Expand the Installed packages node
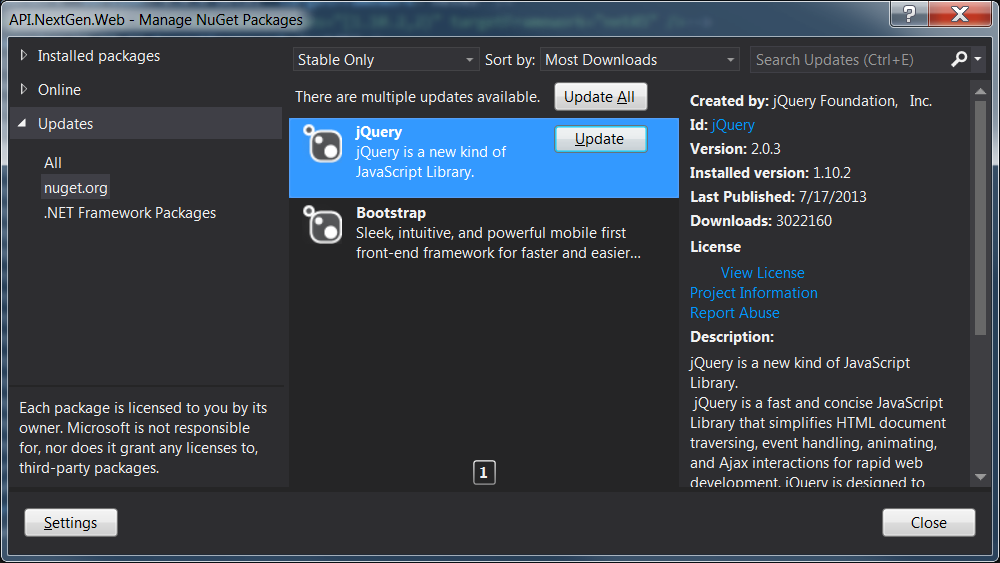The image size is (1000, 563). [x=24, y=55]
